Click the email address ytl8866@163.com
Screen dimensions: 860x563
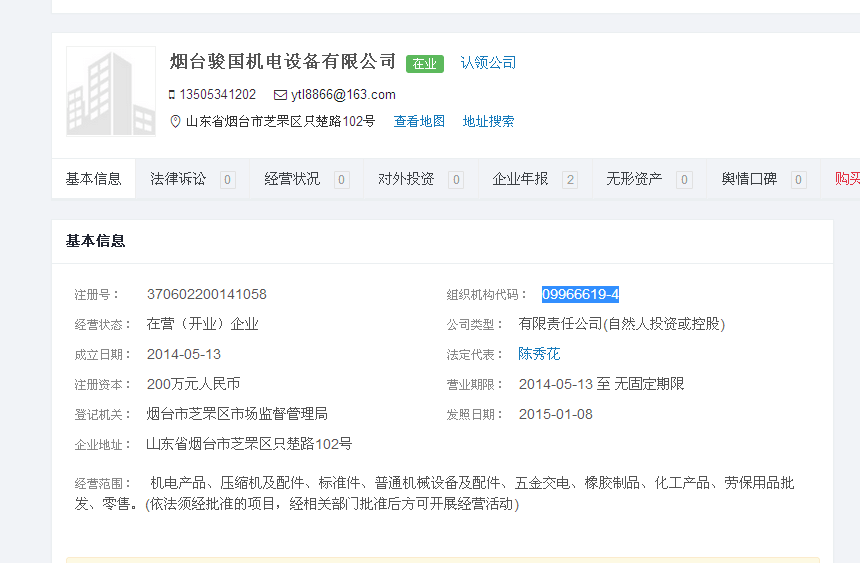pyautogui.click(x=343, y=95)
